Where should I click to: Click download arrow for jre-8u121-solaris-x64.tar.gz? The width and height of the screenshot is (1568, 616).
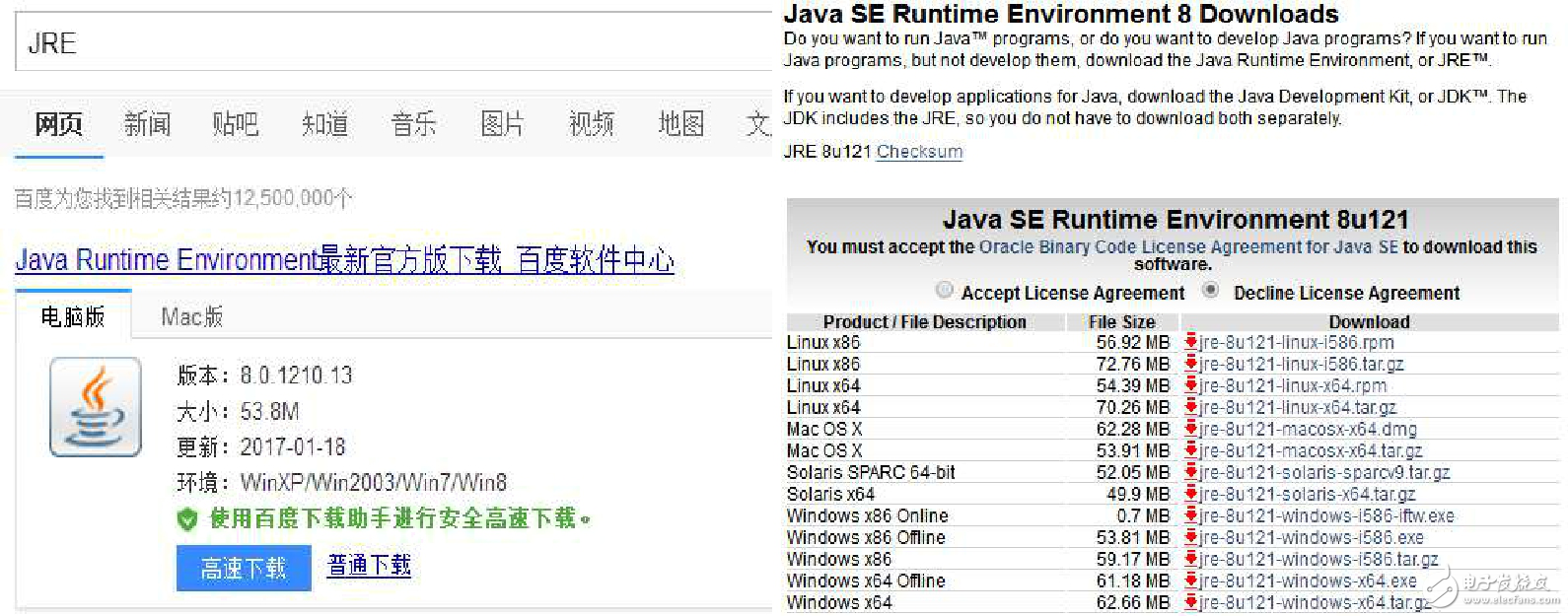(1191, 494)
